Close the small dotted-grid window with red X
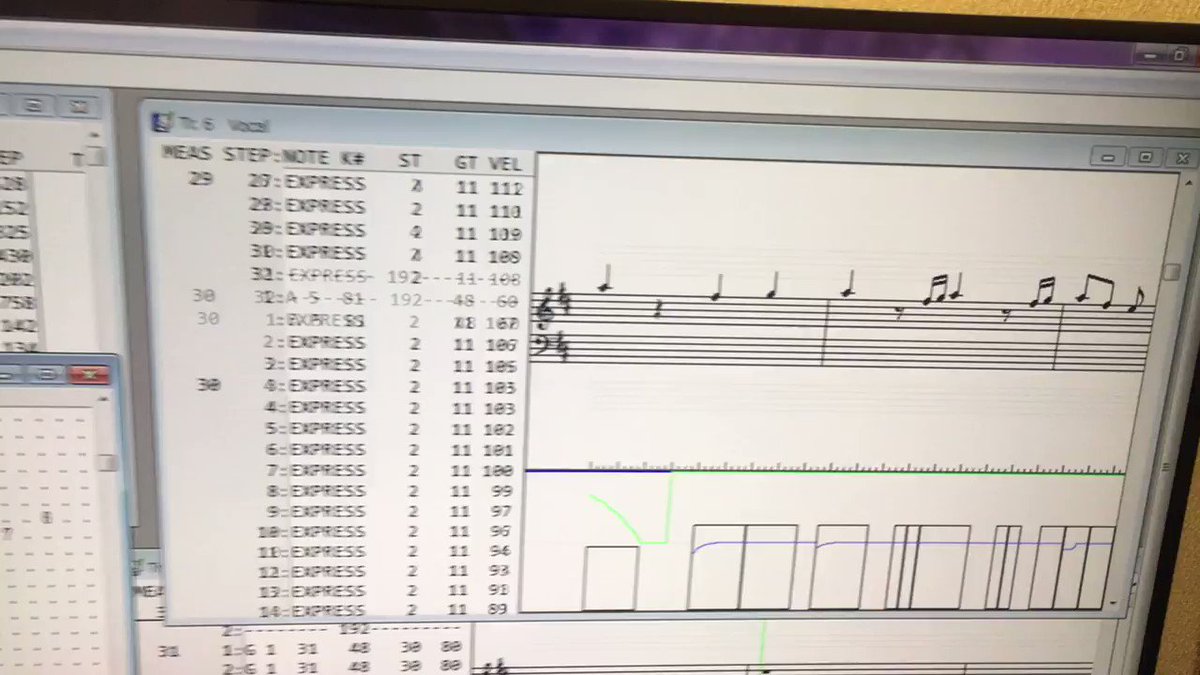 [89, 375]
